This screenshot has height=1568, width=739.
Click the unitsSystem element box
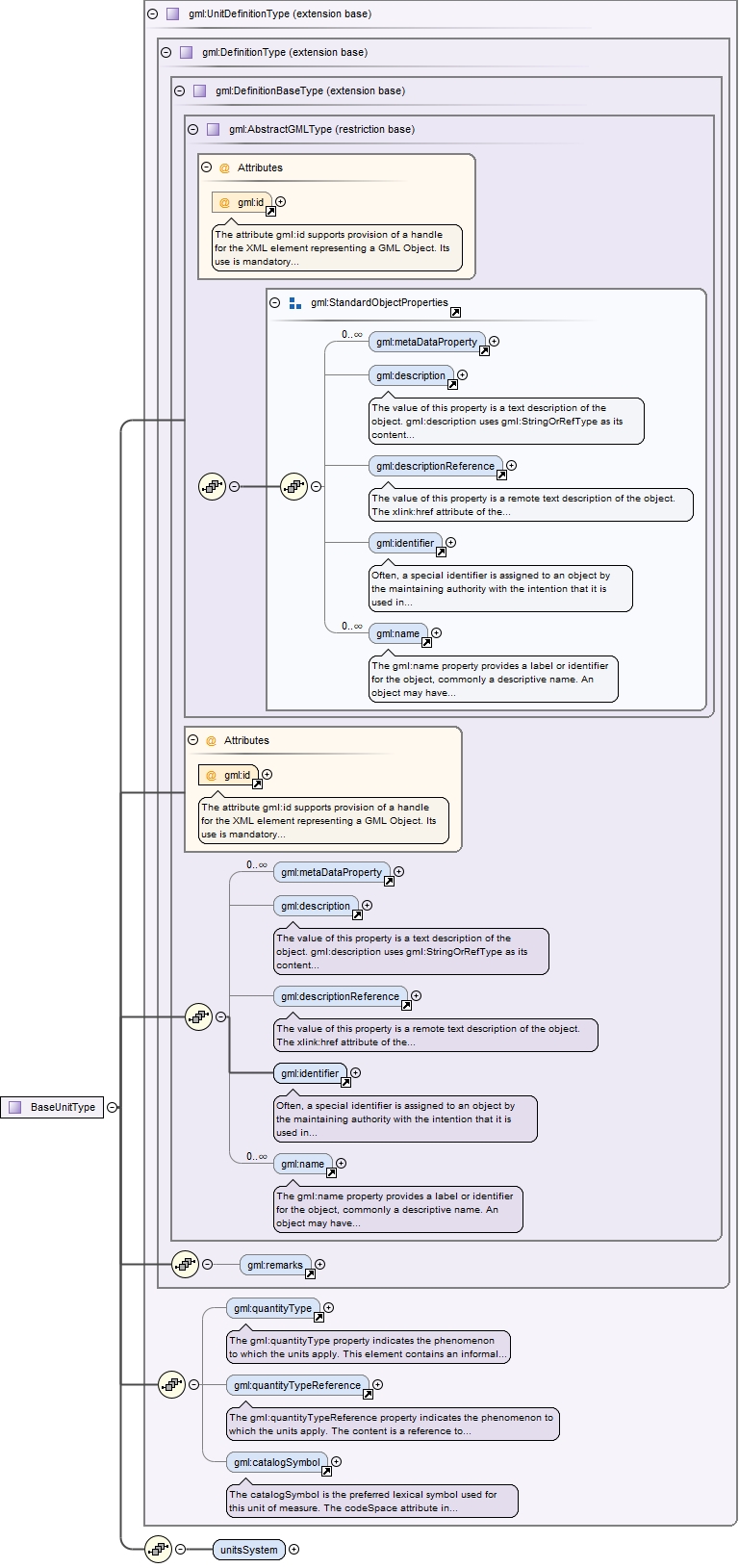click(x=248, y=1550)
